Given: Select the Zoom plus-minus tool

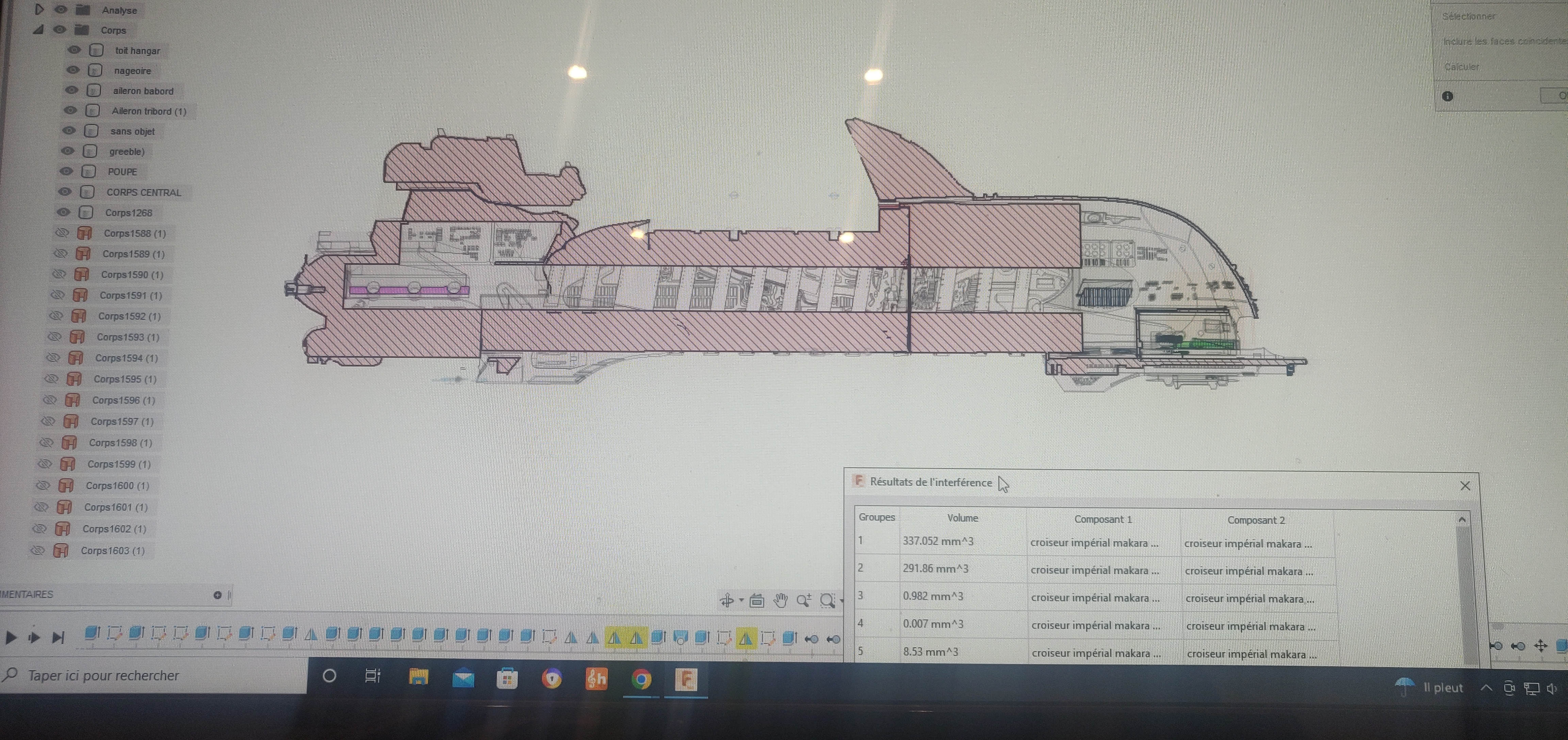Looking at the screenshot, I should click(803, 601).
